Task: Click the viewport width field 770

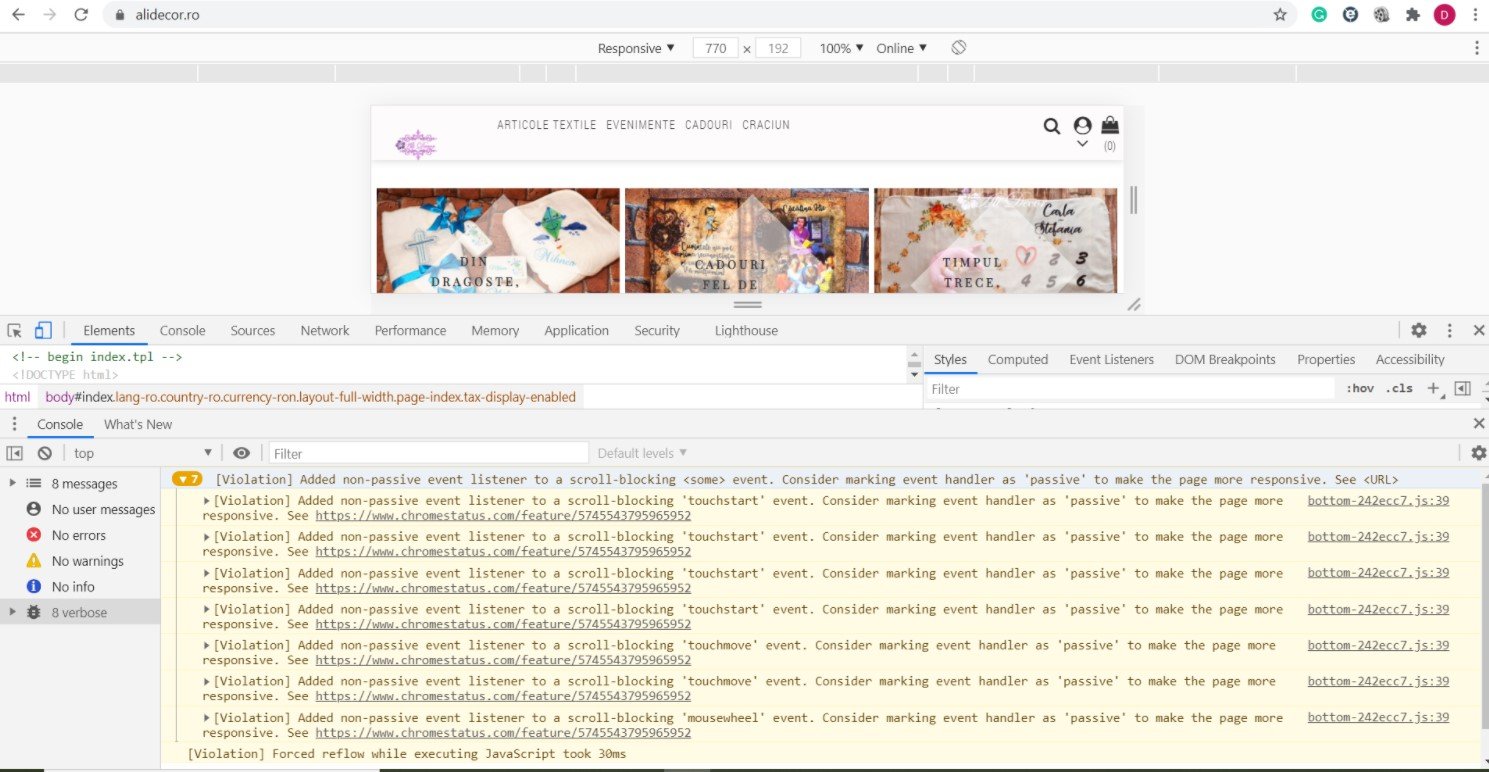Action: (715, 48)
